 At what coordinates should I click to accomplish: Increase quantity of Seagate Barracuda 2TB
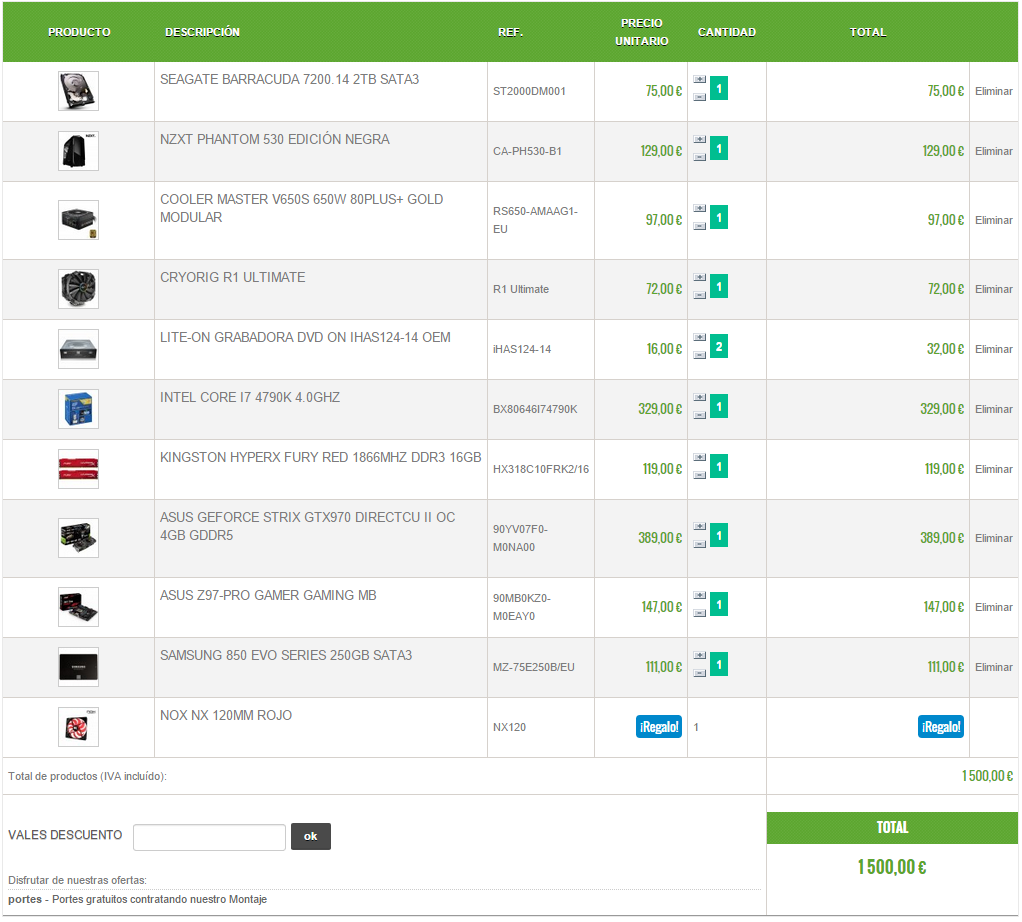[699, 79]
